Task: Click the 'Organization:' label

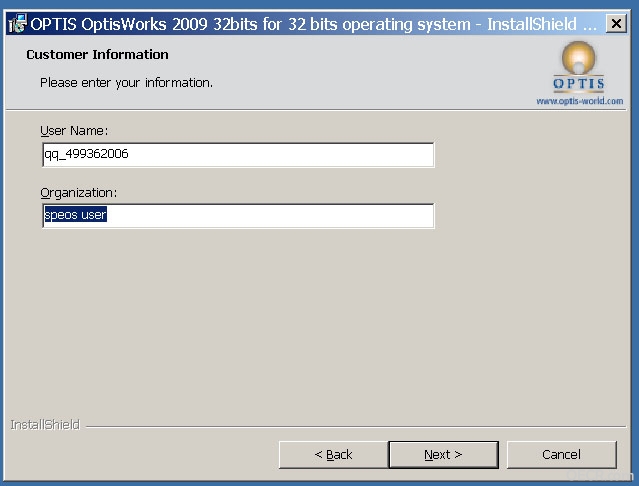Action: [79, 193]
